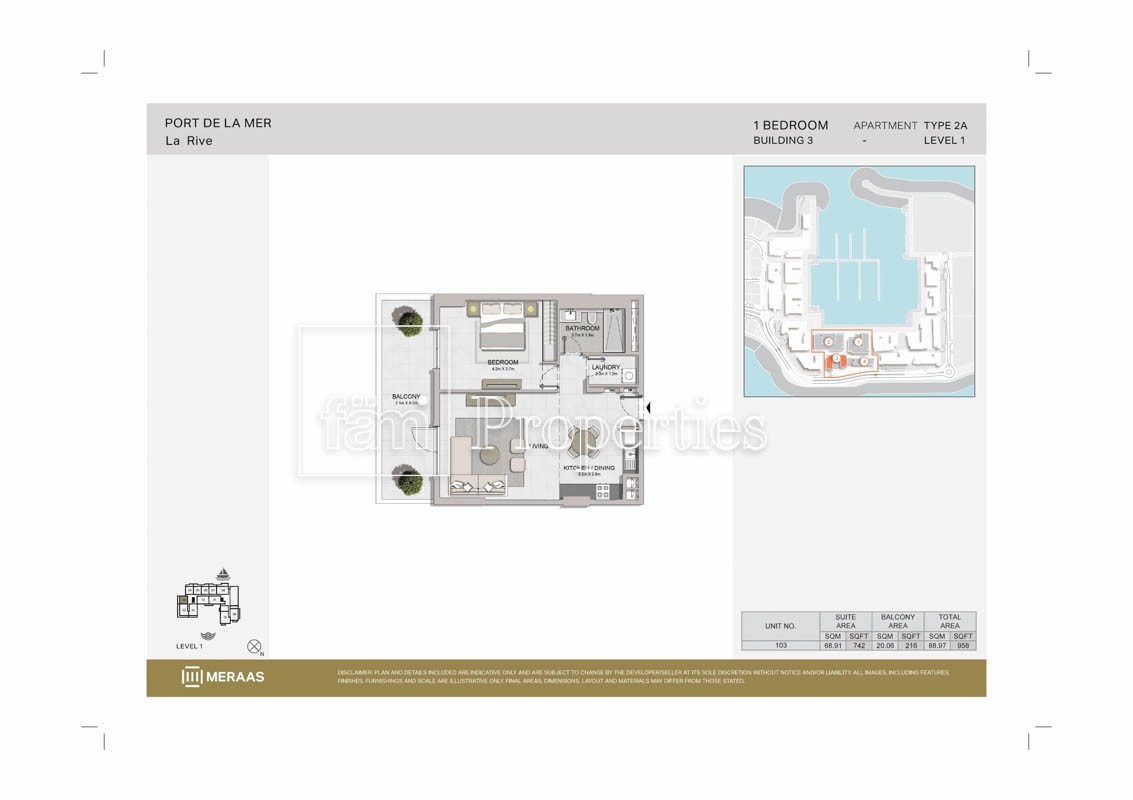Click the 68.91 suite SQM value

[832, 645]
